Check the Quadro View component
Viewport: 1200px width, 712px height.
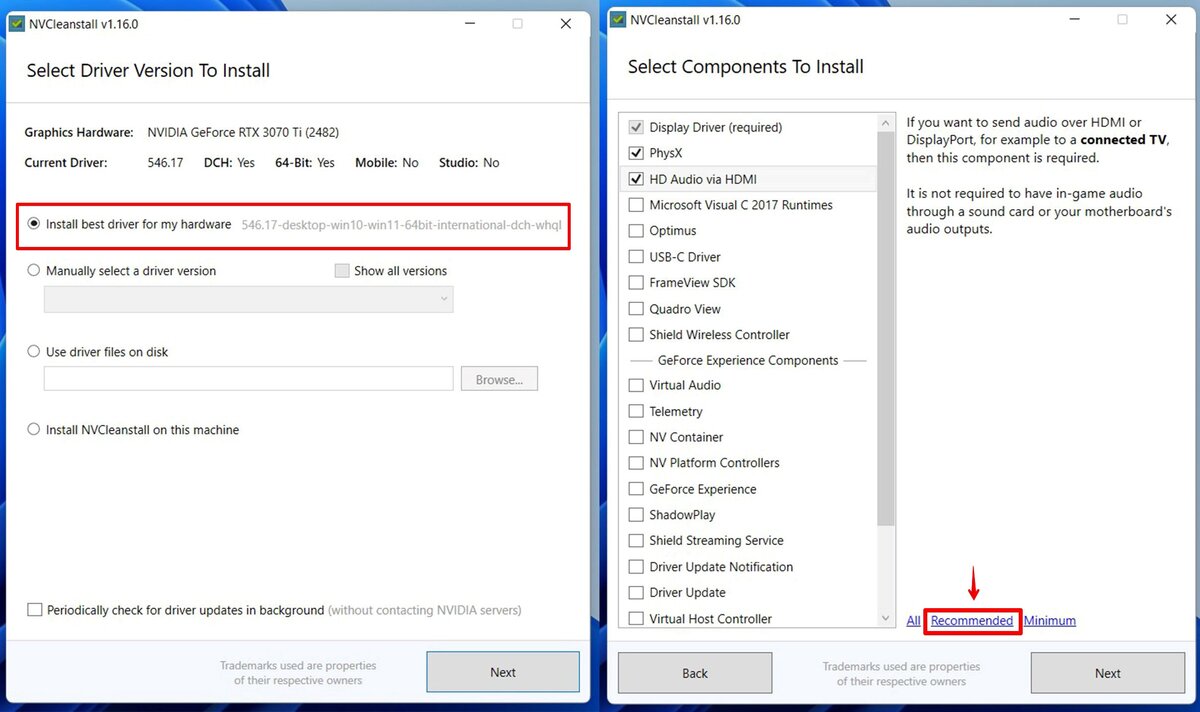pyautogui.click(x=636, y=309)
